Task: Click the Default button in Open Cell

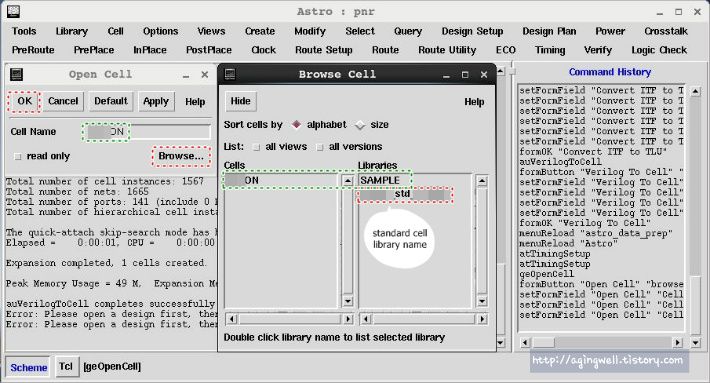Action: (x=111, y=101)
